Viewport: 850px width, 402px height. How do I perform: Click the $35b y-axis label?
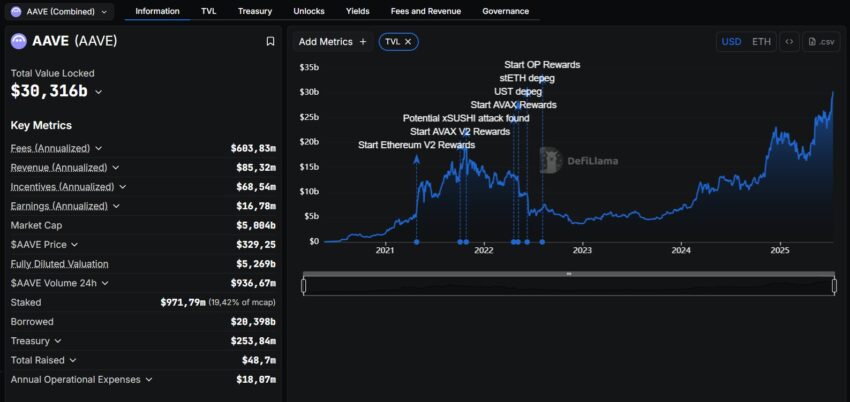tap(310, 67)
